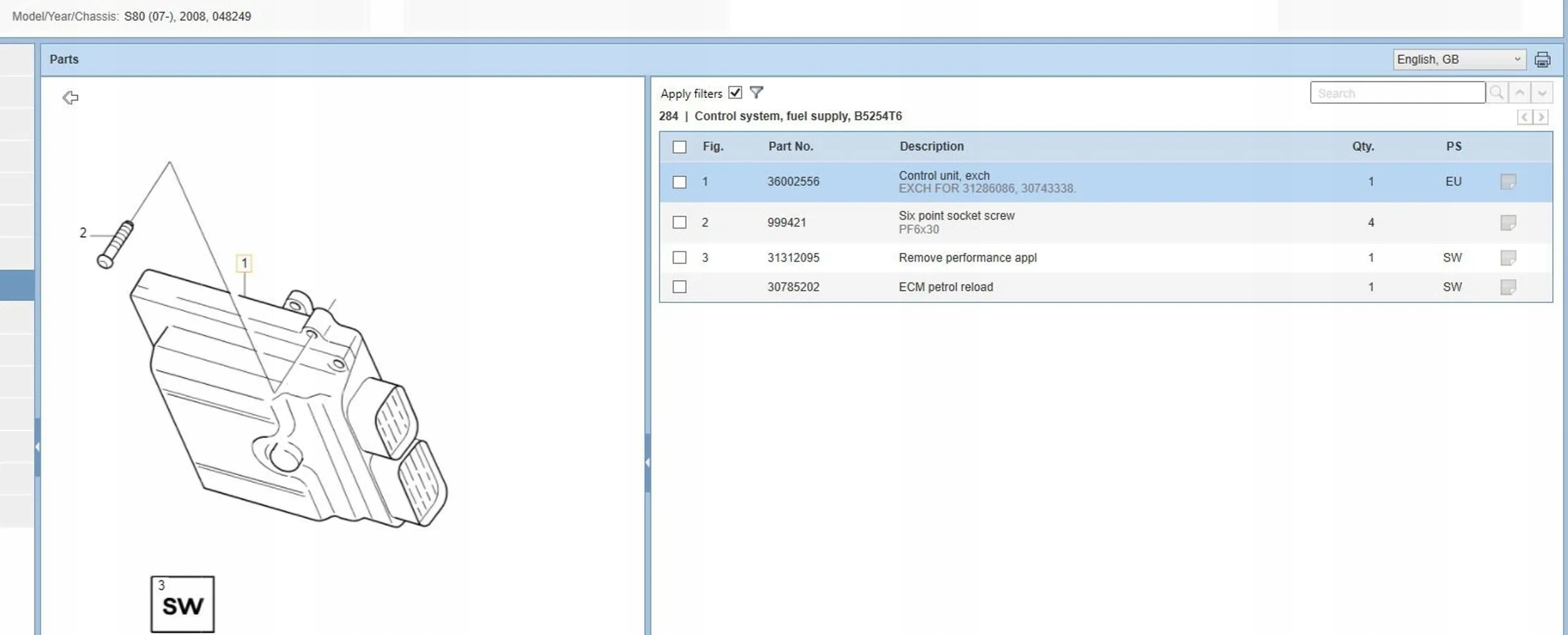This screenshot has width=1568, height=635.
Task: Tick the select-all checkbox in table header
Action: pyautogui.click(x=679, y=147)
